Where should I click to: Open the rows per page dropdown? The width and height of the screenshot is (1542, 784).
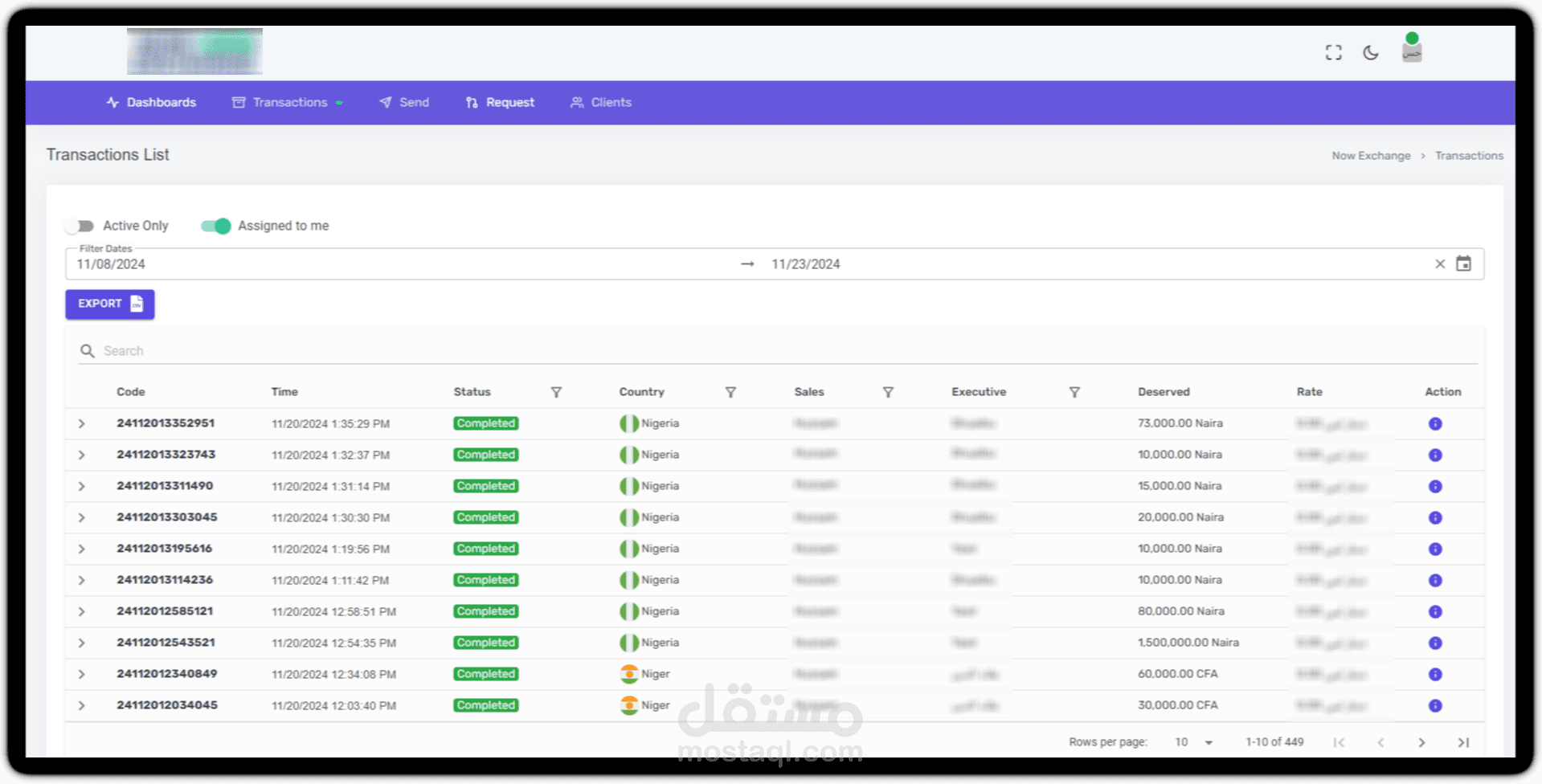tap(1194, 742)
